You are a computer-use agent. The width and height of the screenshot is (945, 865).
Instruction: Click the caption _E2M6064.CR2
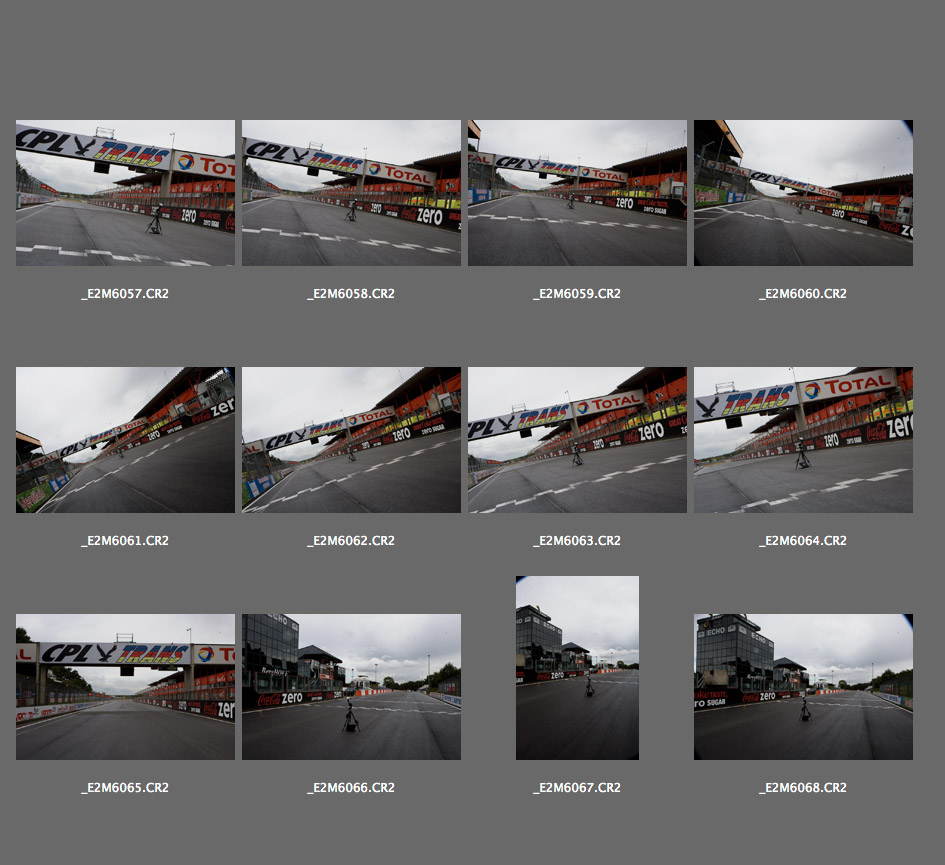pyautogui.click(x=803, y=541)
